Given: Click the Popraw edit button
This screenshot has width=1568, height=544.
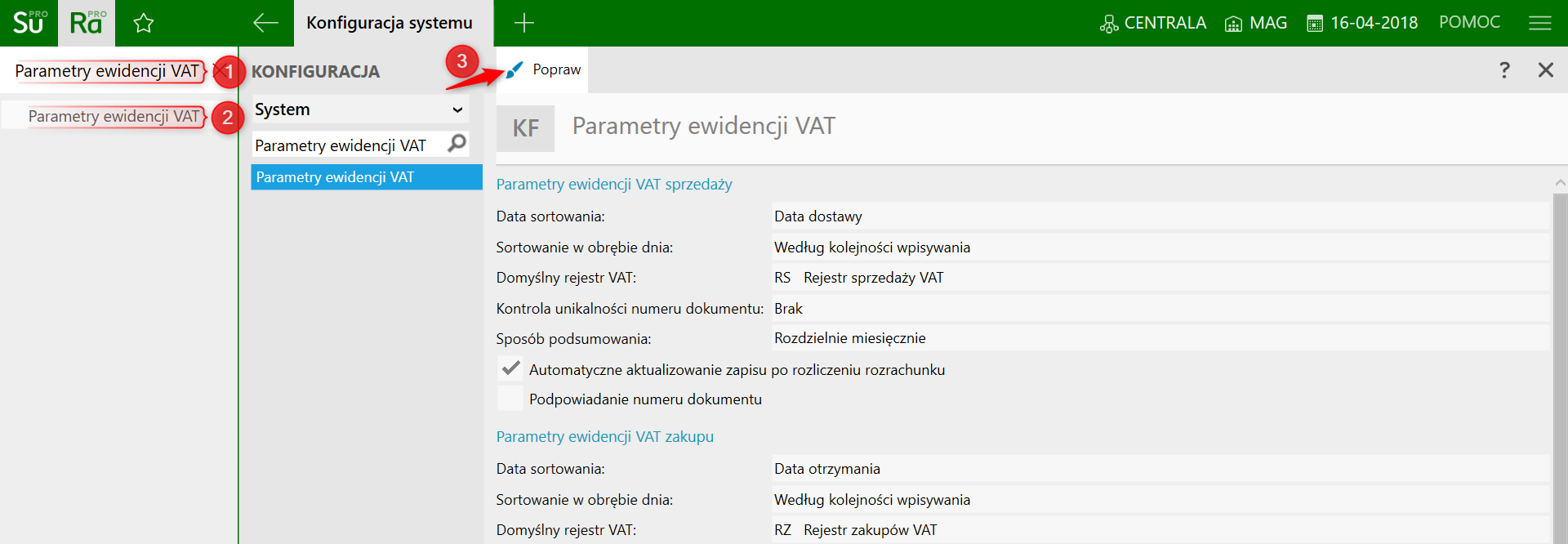Looking at the screenshot, I should tap(544, 70).
